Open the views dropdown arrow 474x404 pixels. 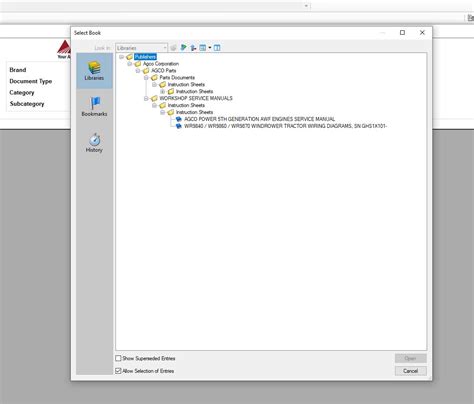pos(210,48)
